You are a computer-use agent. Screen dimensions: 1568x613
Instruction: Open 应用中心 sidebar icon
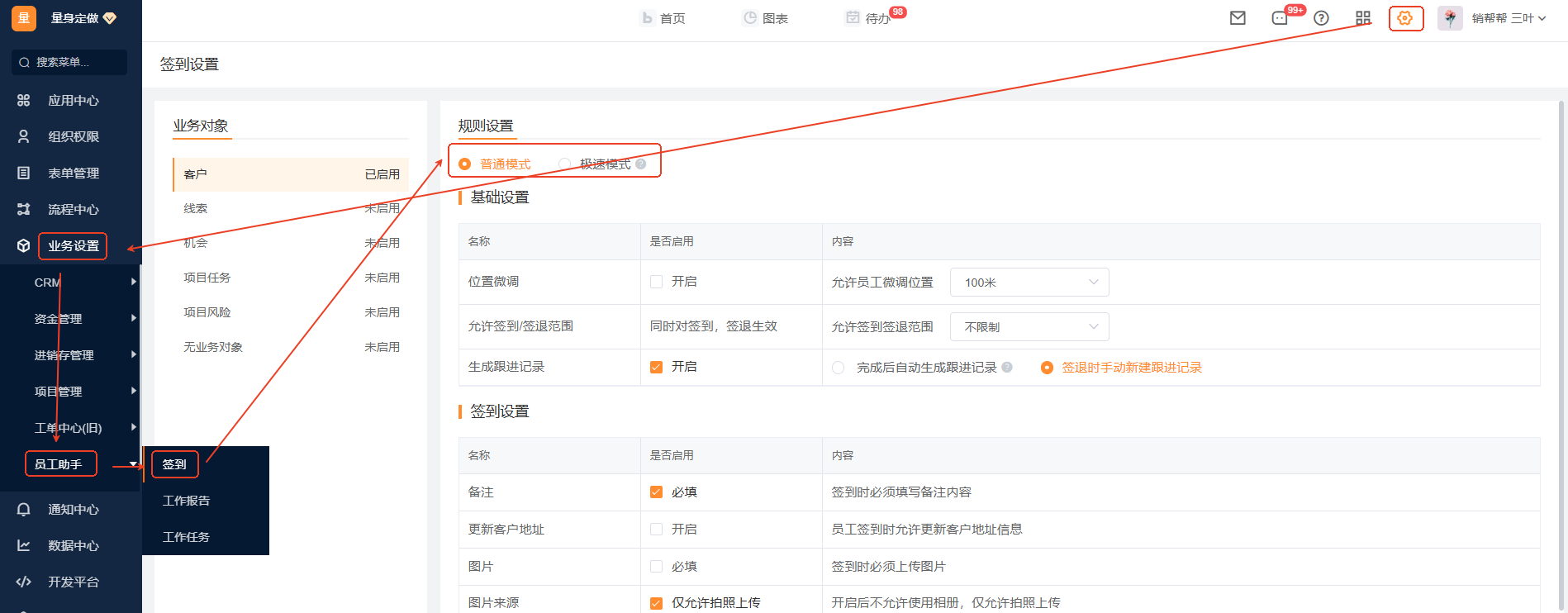tap(24, 100)
